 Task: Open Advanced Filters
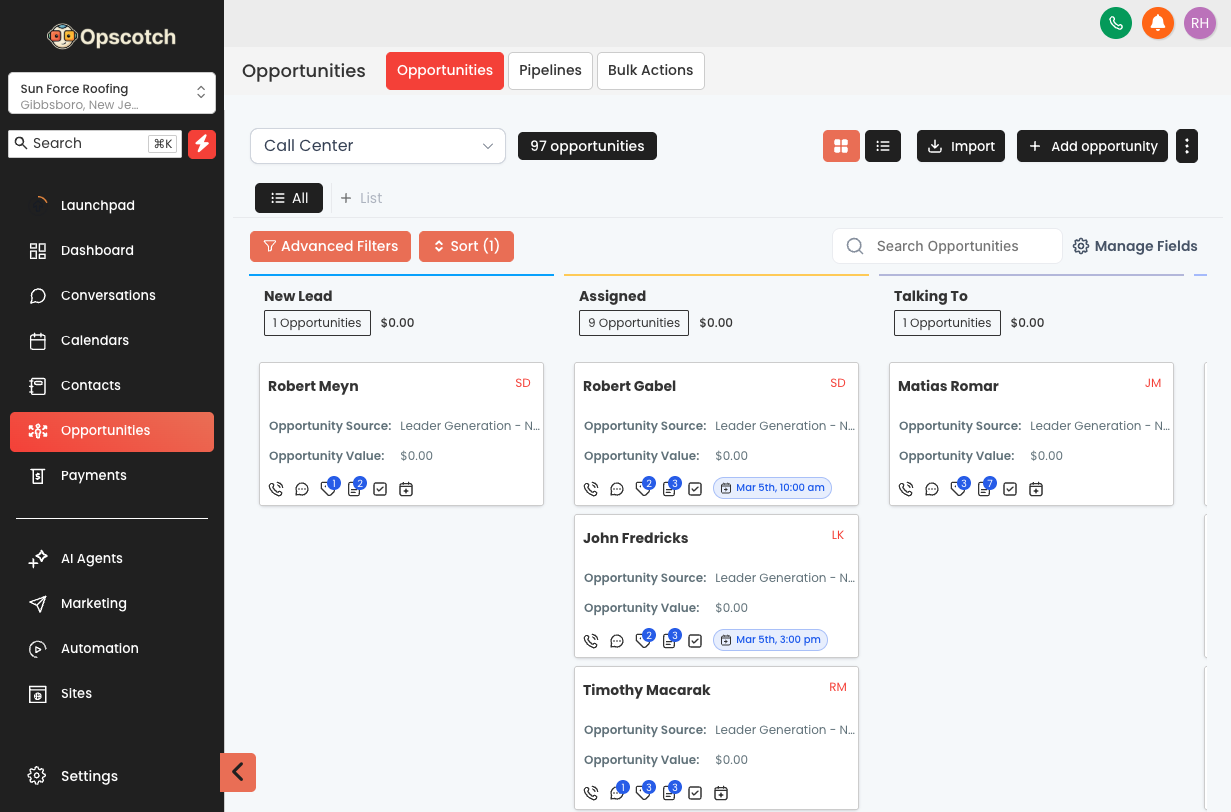(x=330, y=246)
